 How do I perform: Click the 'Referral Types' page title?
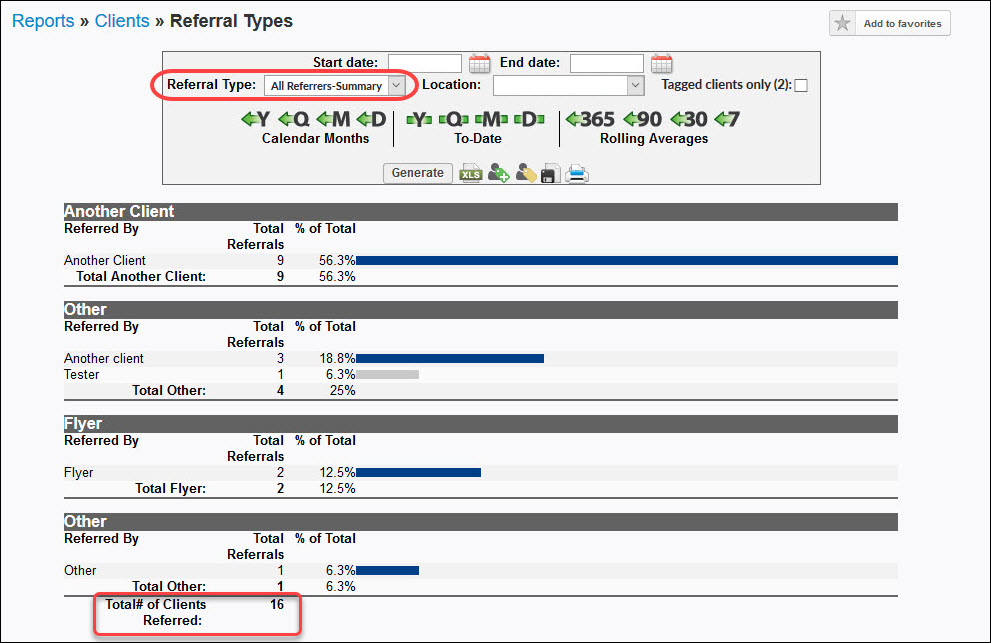(231, 21)
